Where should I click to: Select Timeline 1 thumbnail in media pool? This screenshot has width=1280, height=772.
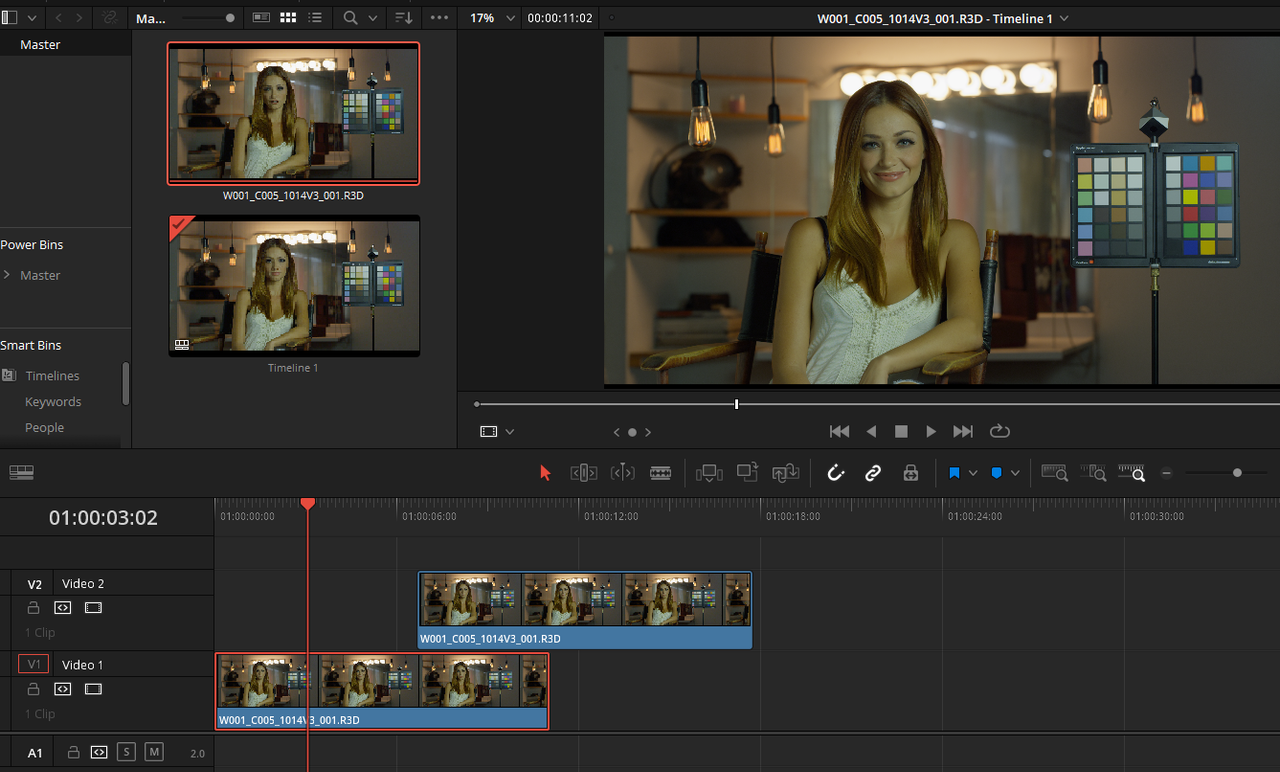click(294, 286)
